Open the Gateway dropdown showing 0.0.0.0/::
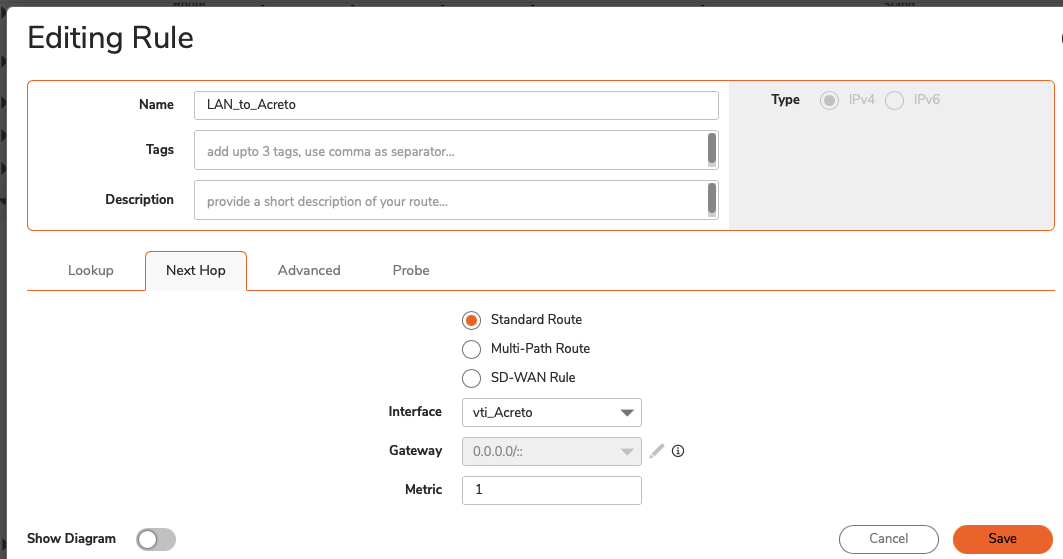The image size is (1063, 559). point(552,451)
